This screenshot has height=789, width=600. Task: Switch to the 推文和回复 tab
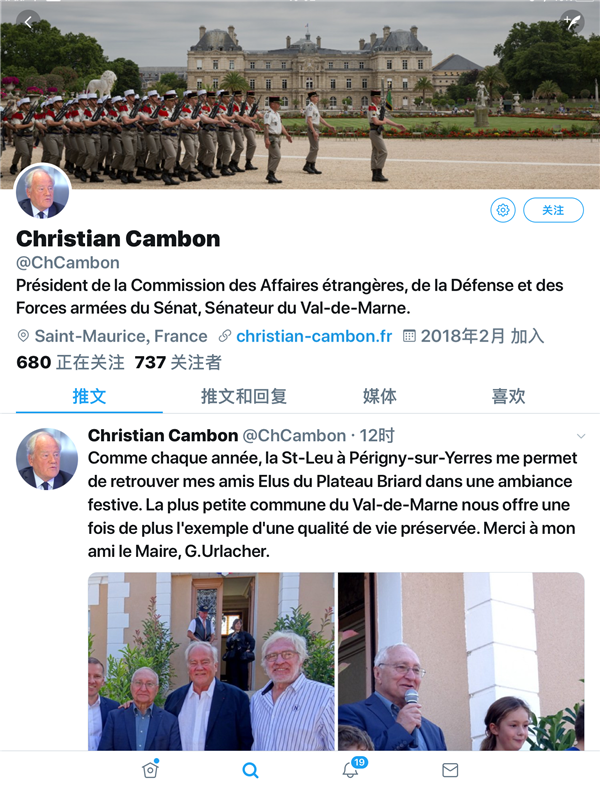(244, 396)
